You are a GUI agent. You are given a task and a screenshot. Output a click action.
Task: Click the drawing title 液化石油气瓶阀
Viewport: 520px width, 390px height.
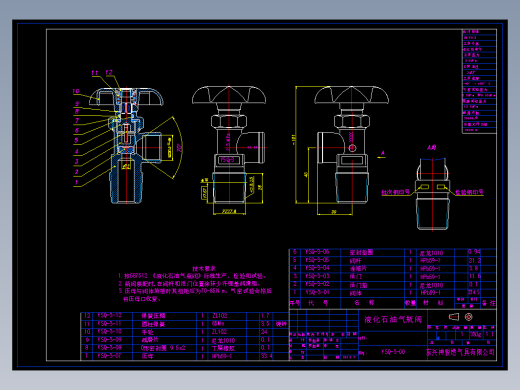click(393, 319)
